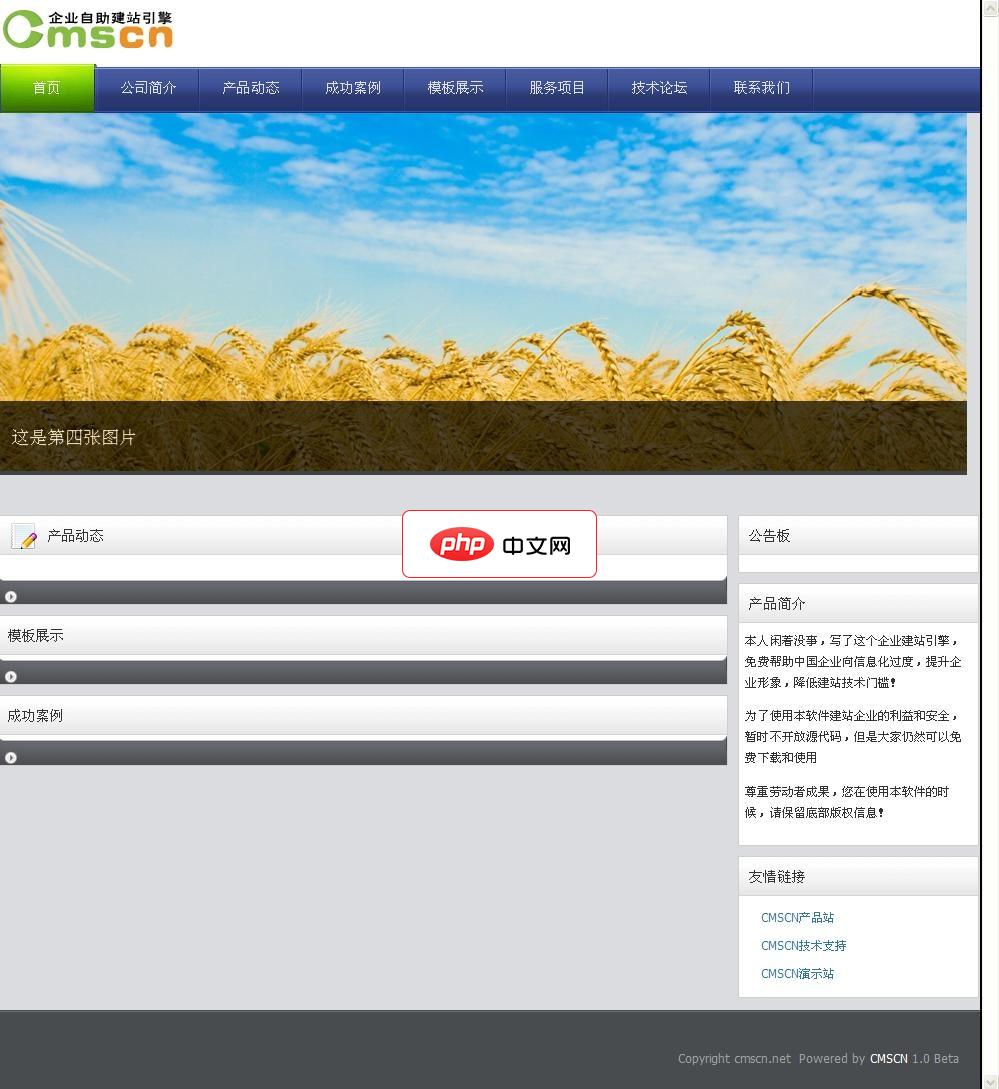Open 模板展示 in navigation bar
Viewport: 999px width, 1089px height.
click(455, 88)
